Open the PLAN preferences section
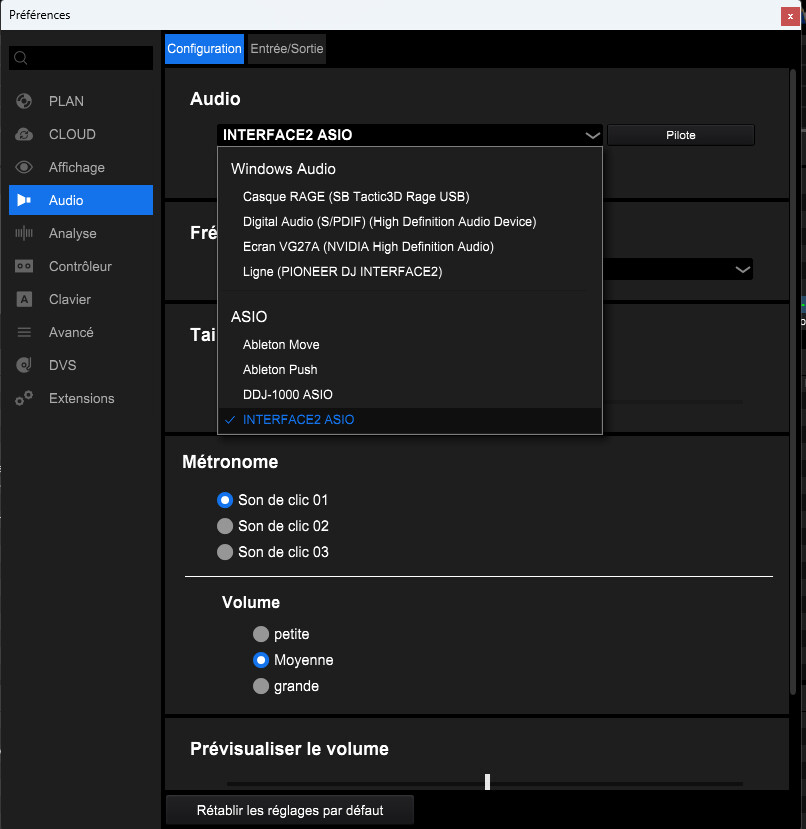This screenshot has width=806, height=829. point(81,101)
